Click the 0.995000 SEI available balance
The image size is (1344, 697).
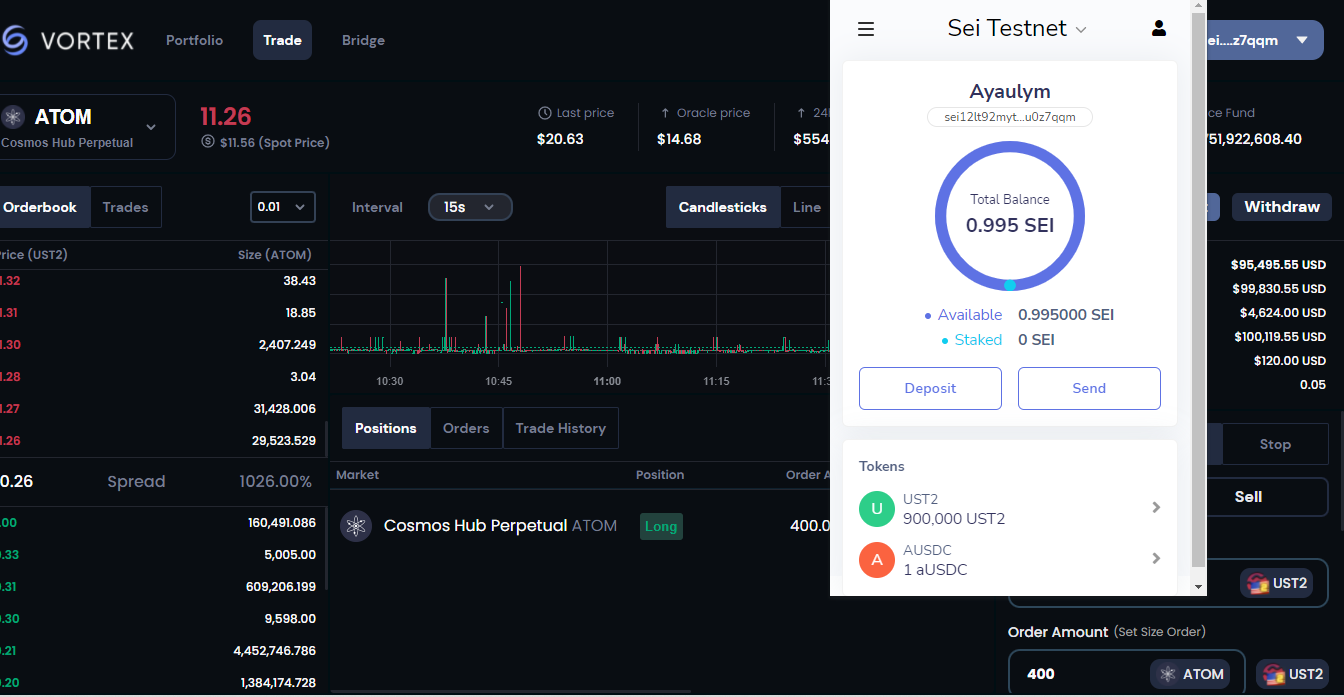[1066, 315]
